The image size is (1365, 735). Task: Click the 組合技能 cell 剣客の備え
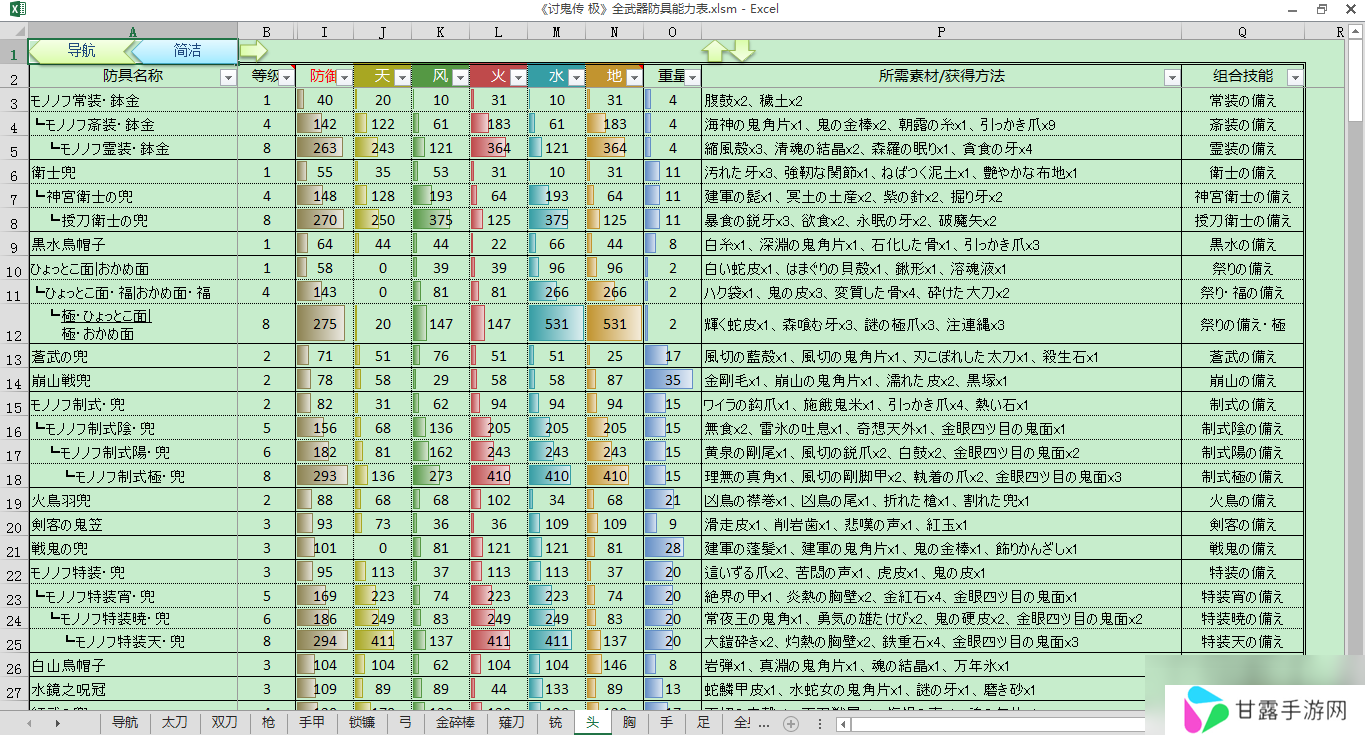pyautogui.click(x=1242, y=525)
